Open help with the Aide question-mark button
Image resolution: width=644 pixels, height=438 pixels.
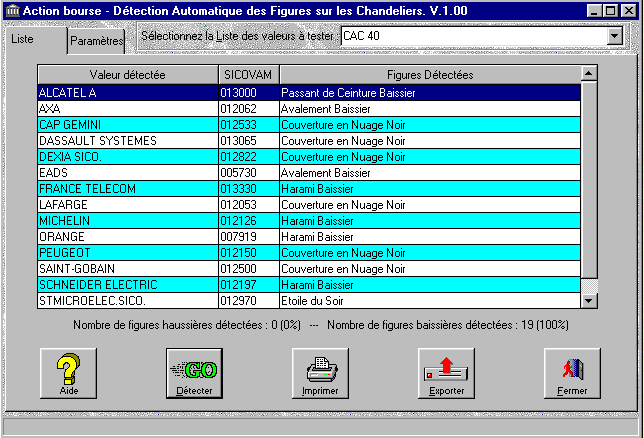tap(69, 373)
